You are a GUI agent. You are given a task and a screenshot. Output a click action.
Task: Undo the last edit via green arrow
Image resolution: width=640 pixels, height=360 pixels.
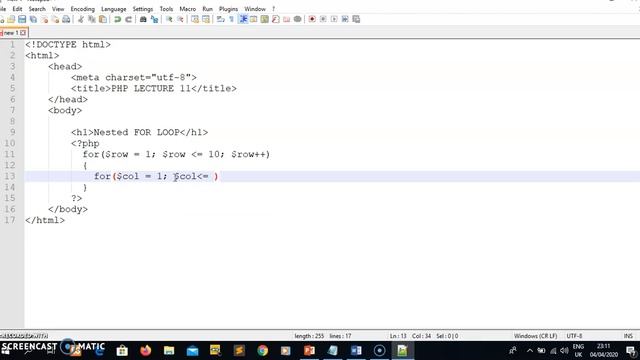pos(118,19)
